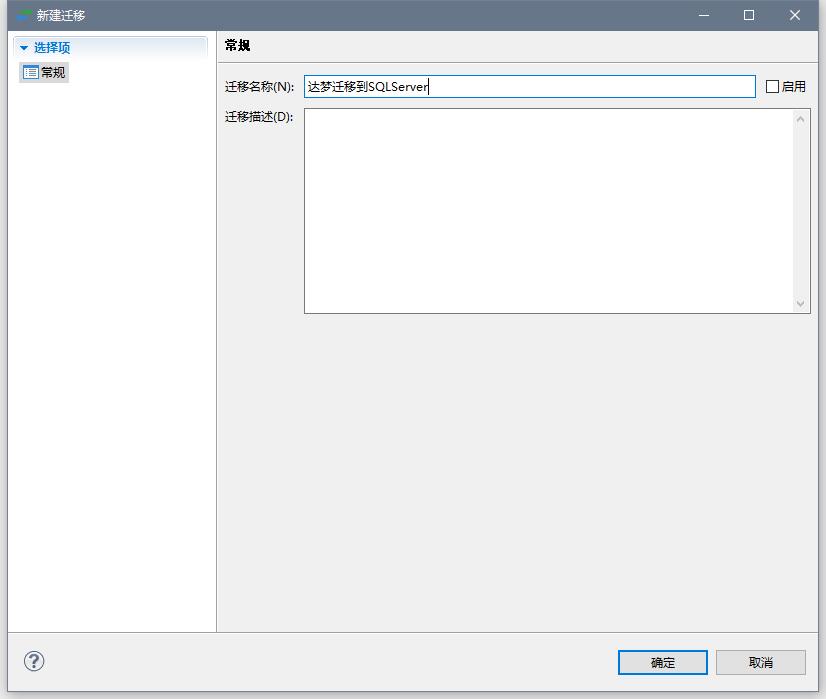
Task: Close the 新建迁移 dialog window
Action: [x=795, y=15]
